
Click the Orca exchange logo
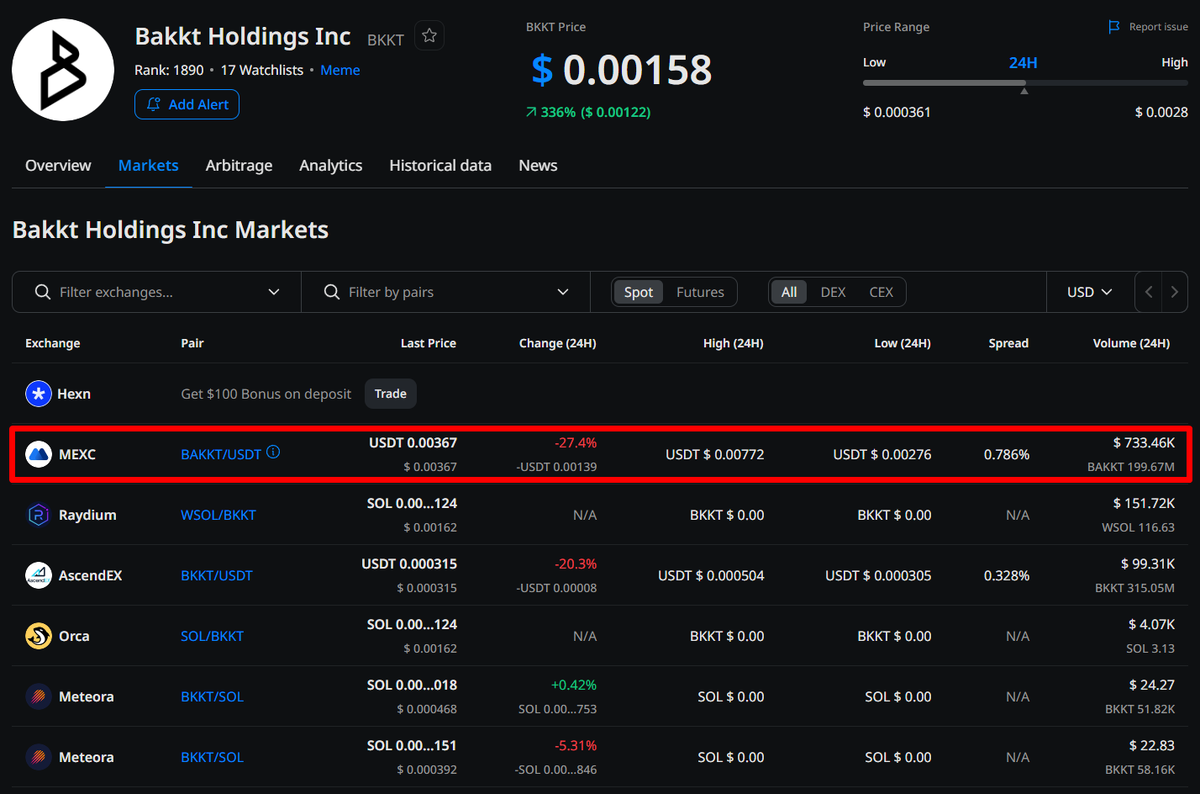(38, 636)
